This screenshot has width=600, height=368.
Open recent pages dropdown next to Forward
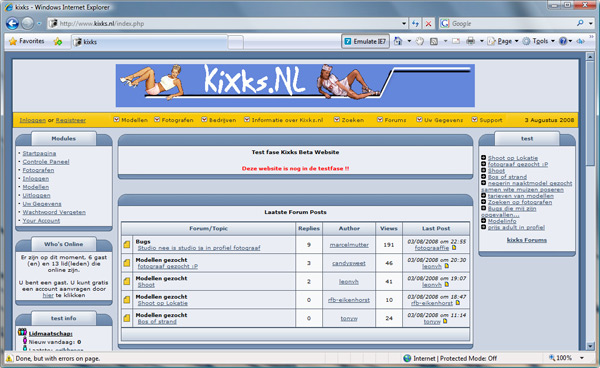tap(39, 24)
